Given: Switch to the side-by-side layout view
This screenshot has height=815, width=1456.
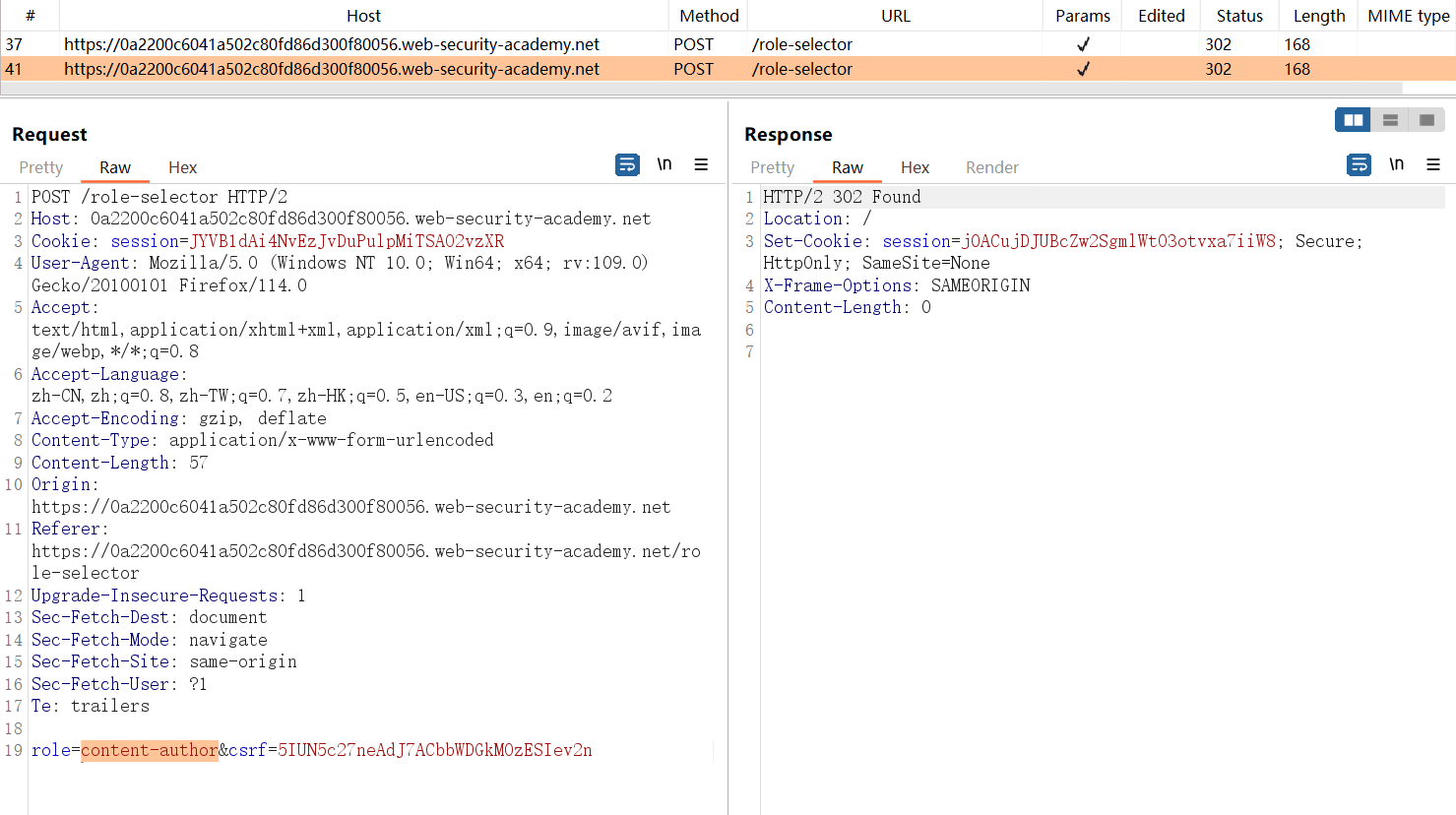Looking at the screenshot, I should pos(1353,120).
